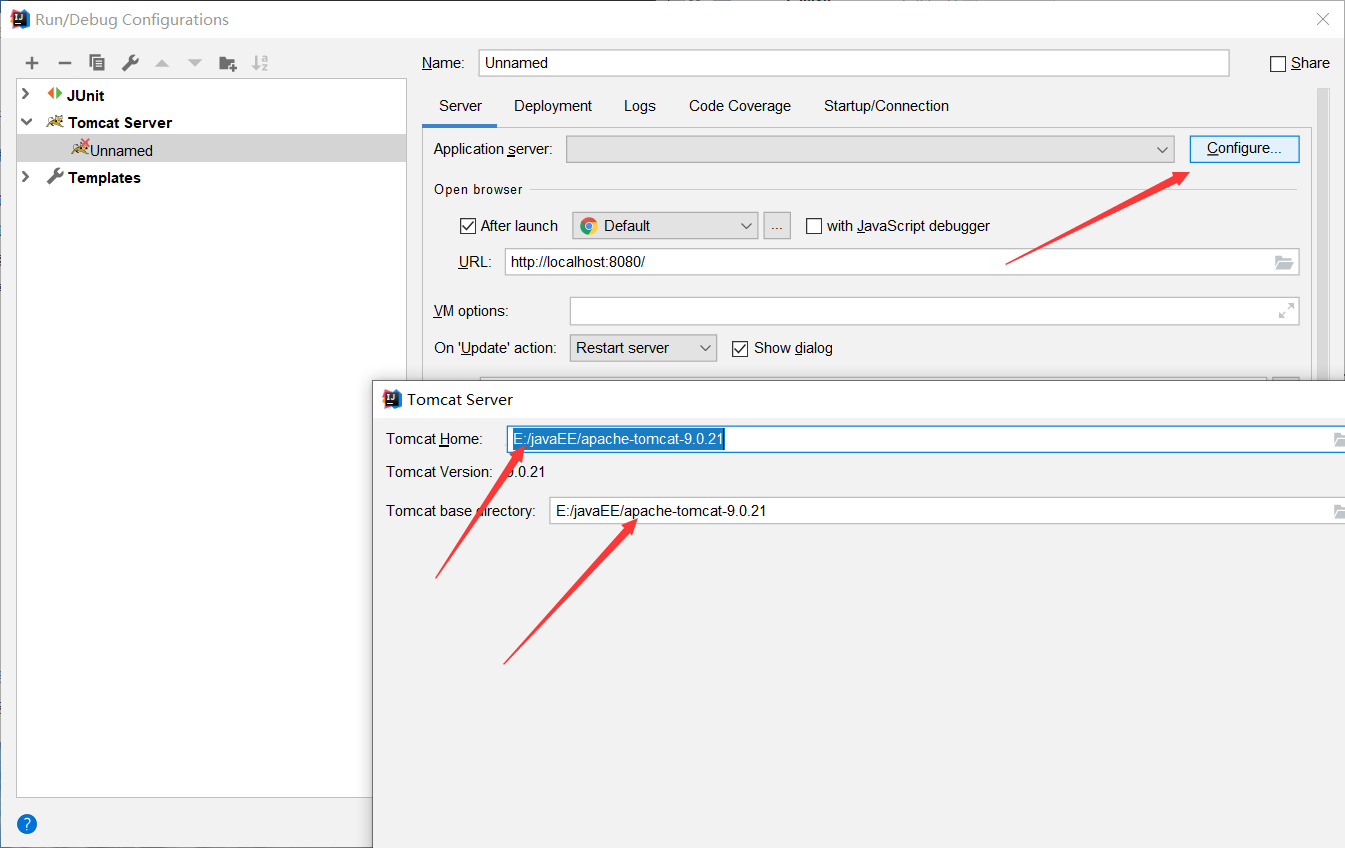Screen dimensions: 1345x848
Task: Sort configurations alphabetically icon
Action: (260, 63)
